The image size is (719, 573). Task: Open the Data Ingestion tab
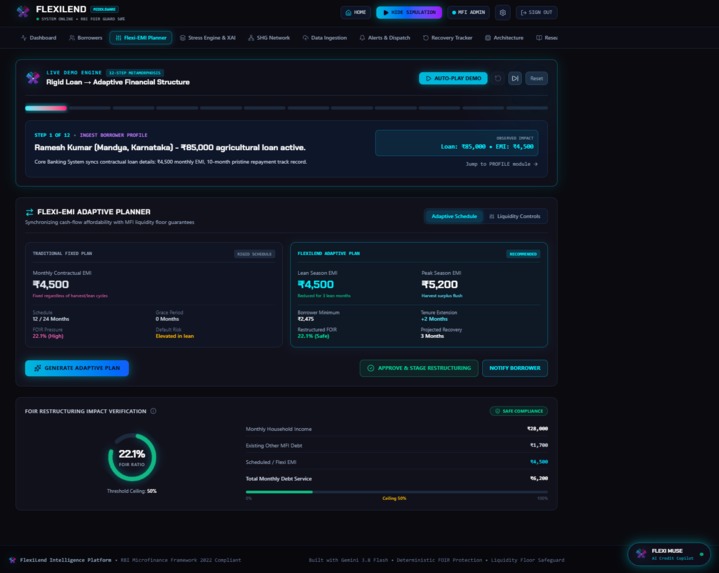(325, 38)
